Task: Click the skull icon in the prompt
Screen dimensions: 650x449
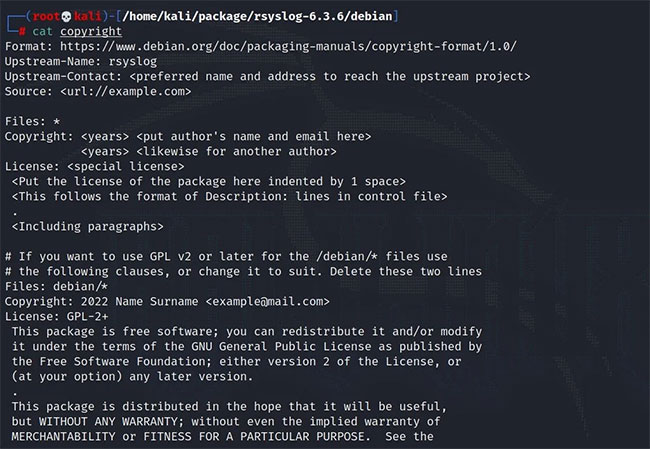Action: [x=66, y=16]
